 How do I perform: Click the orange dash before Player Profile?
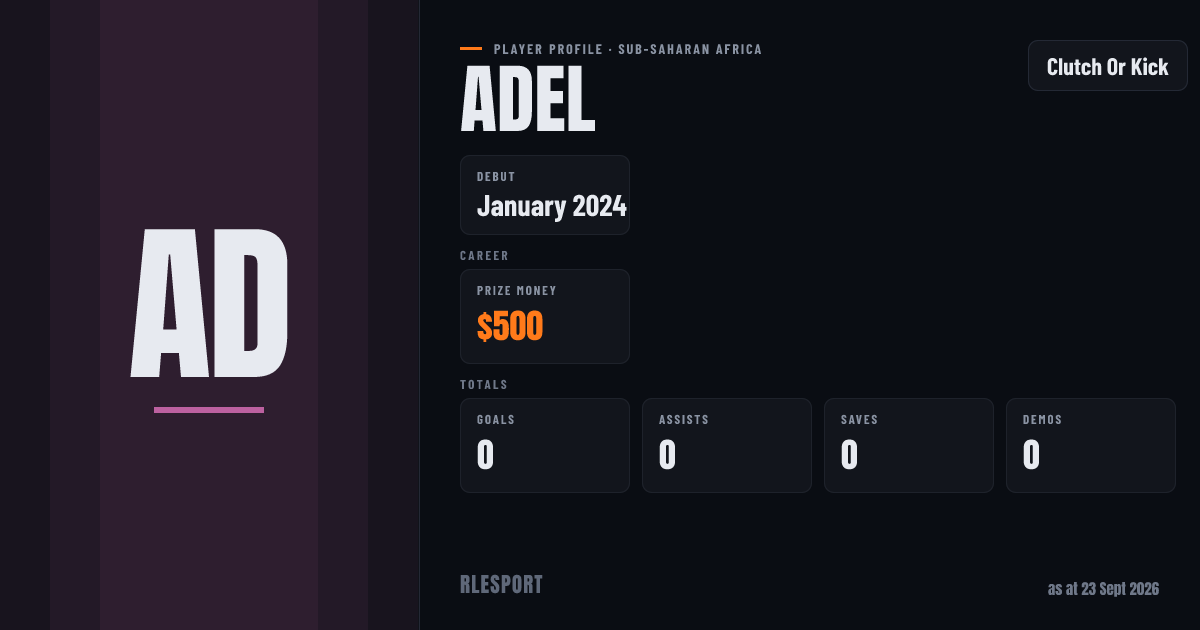click(x=471, y=48)
